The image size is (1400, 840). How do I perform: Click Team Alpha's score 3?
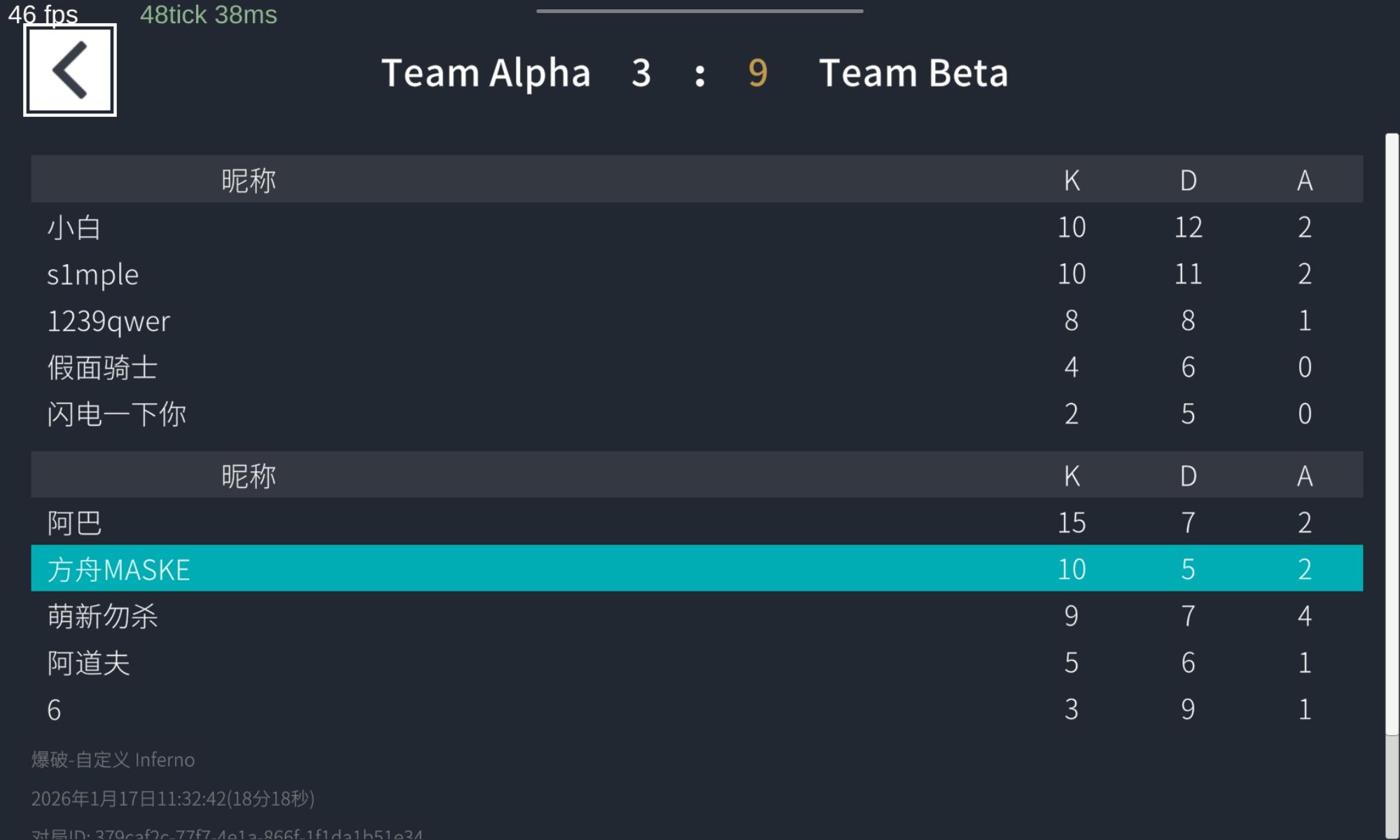pyautogui.click(x=641, y=73)
